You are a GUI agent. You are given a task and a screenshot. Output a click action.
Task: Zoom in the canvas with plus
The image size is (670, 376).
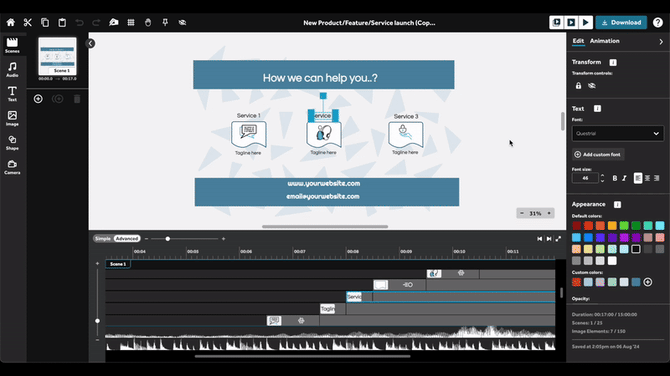pos(549,213)
